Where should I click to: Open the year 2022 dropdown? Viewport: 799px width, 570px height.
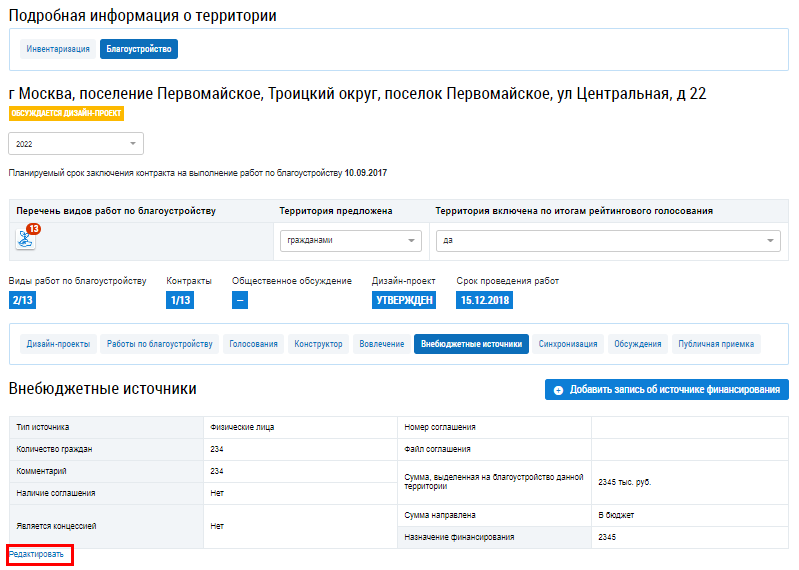coord(76,144)
